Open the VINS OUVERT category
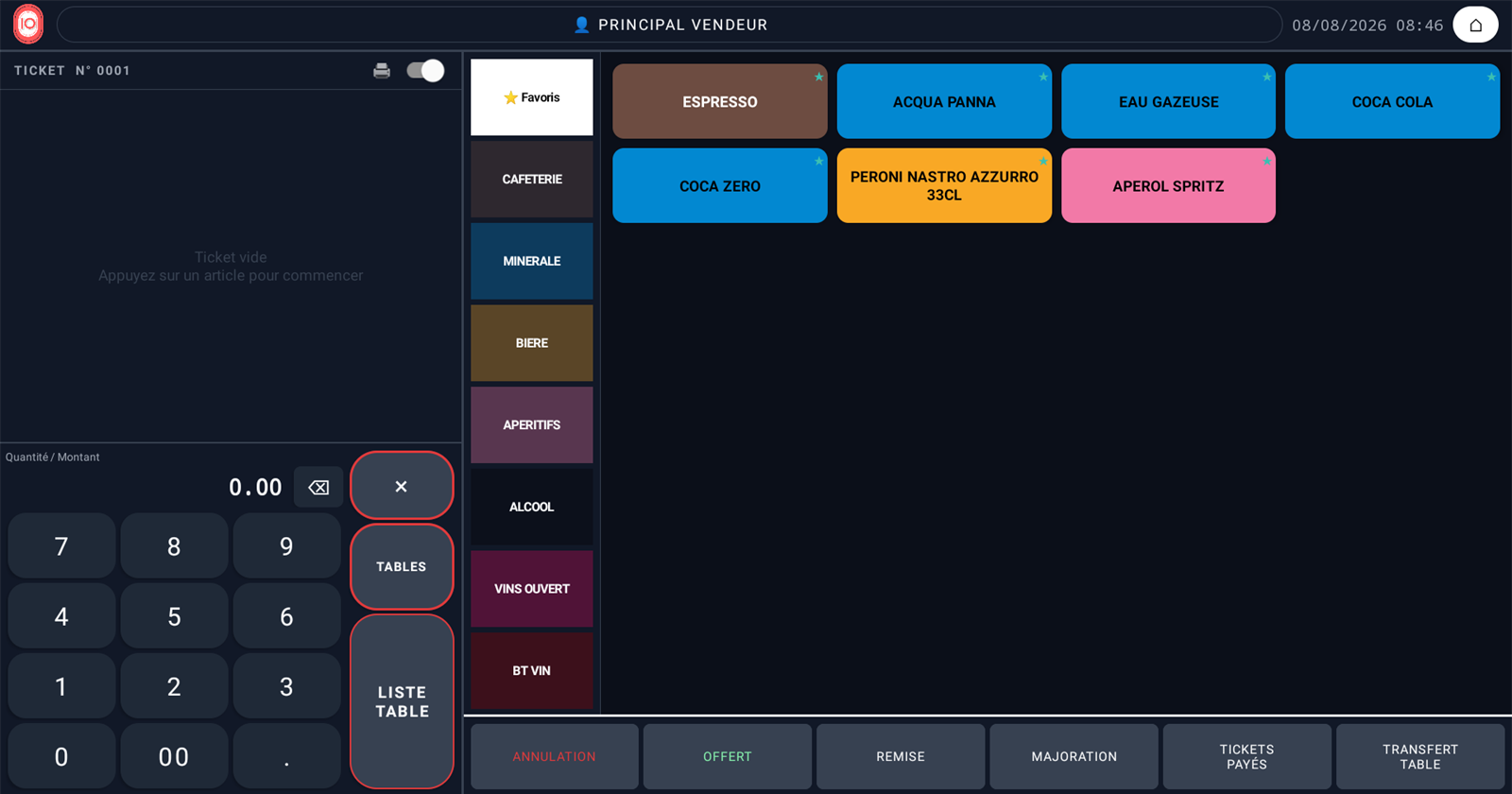This screenshot has width=1512, height=794. [532, 589]
